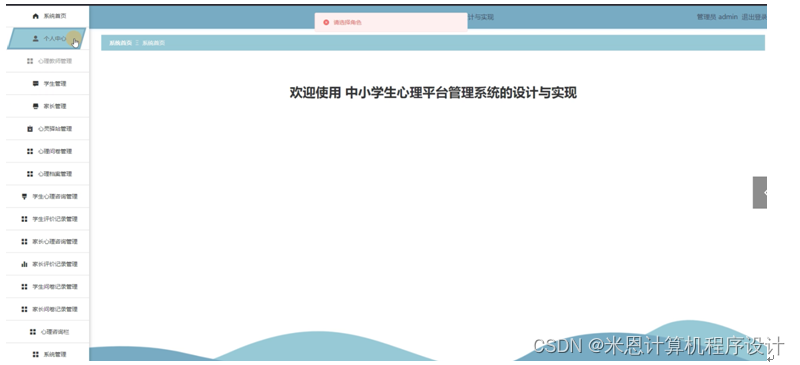Click the 管理员 admin user label
The image size is (800, 365).
tap(717, 17)
